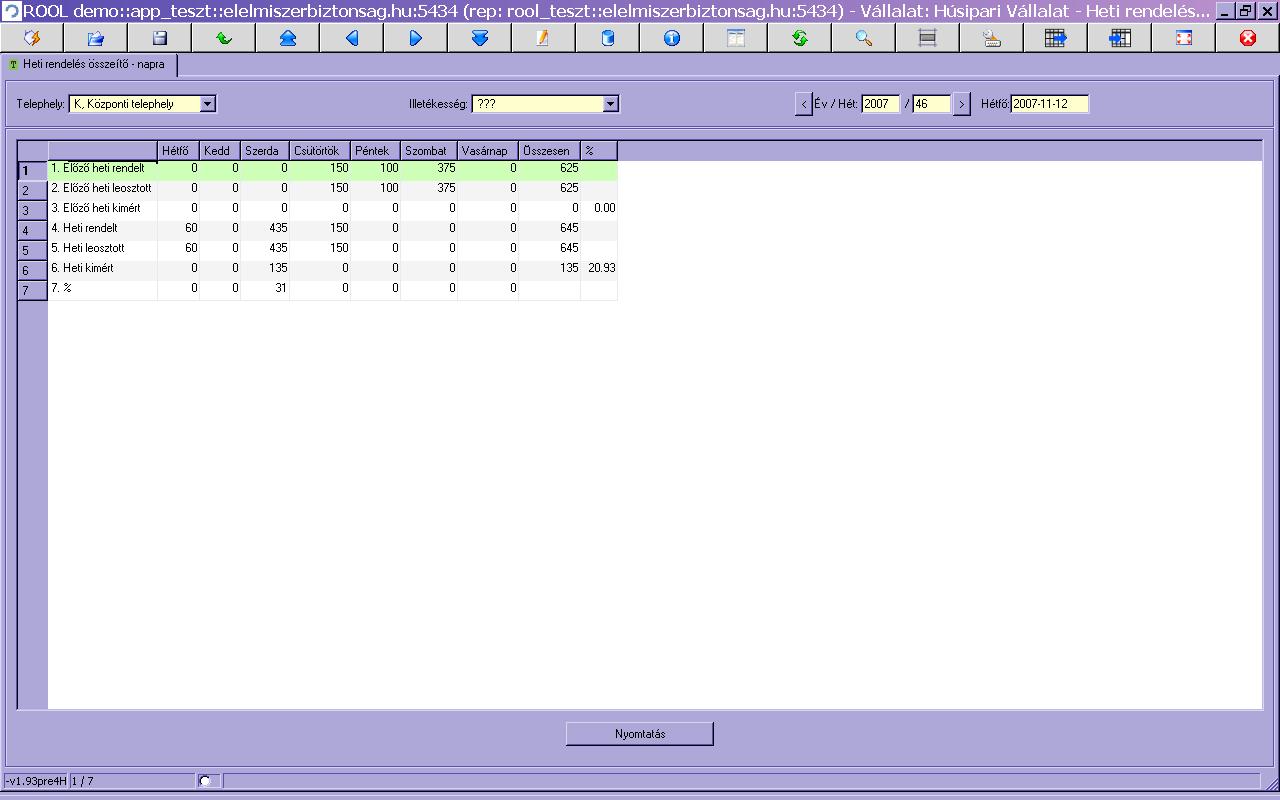
Task: Click the floppy disk save icon
Action: tap(159, 38)
